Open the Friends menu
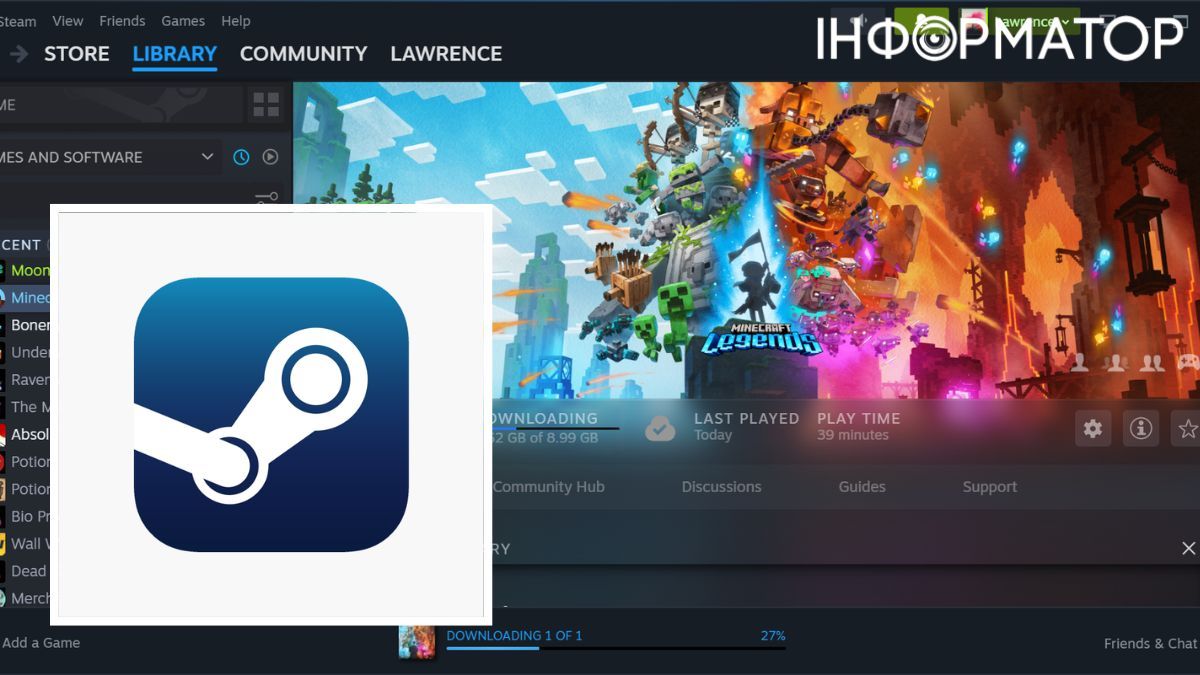The height and width of the screenshot is (675, 1200). (x=122, y=21)
